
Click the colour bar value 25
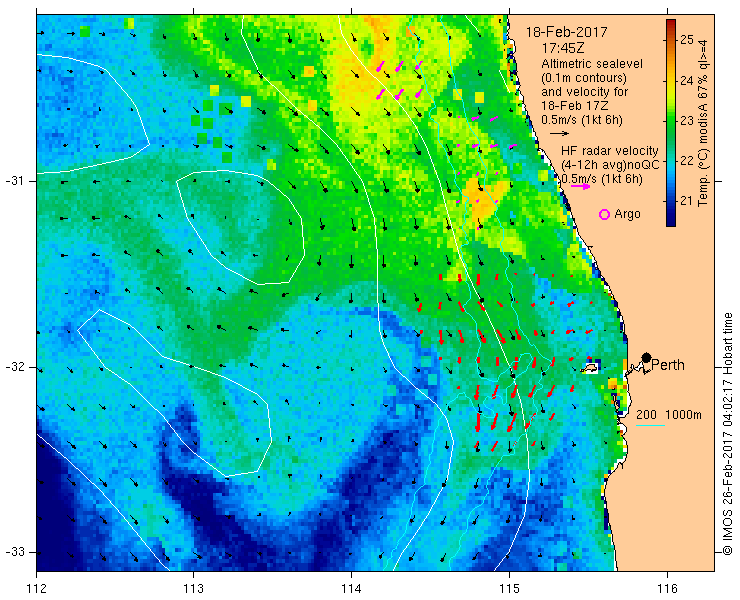[x=688, y=40]
